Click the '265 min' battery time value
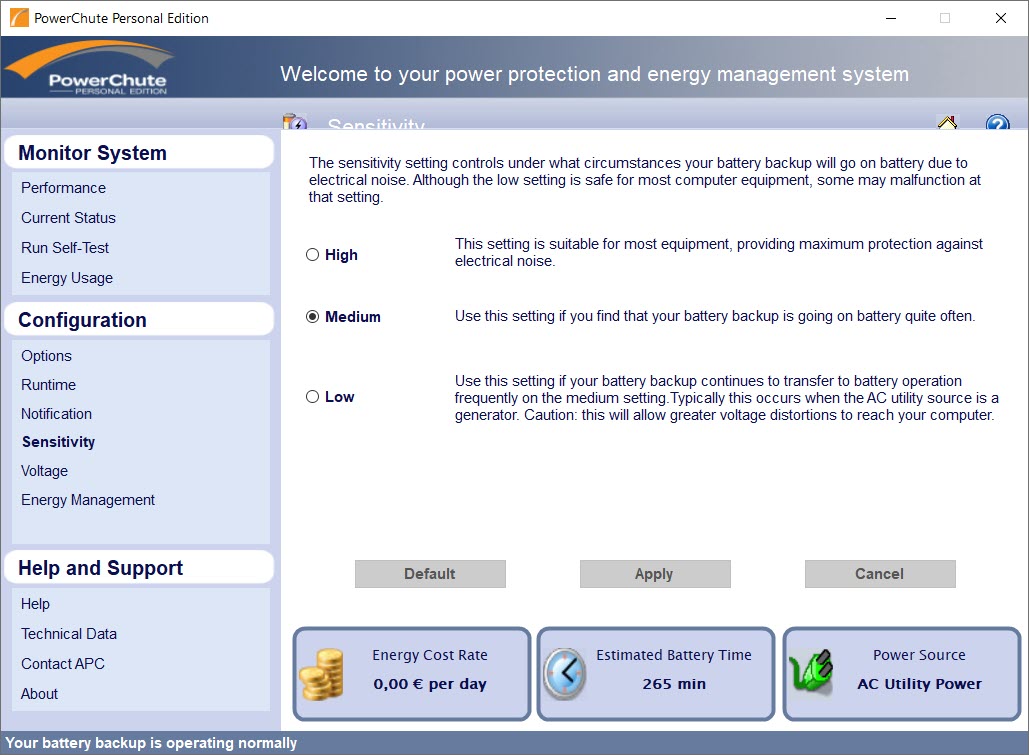The height and width of the screenshot is (755, 1029). point(674,684)
